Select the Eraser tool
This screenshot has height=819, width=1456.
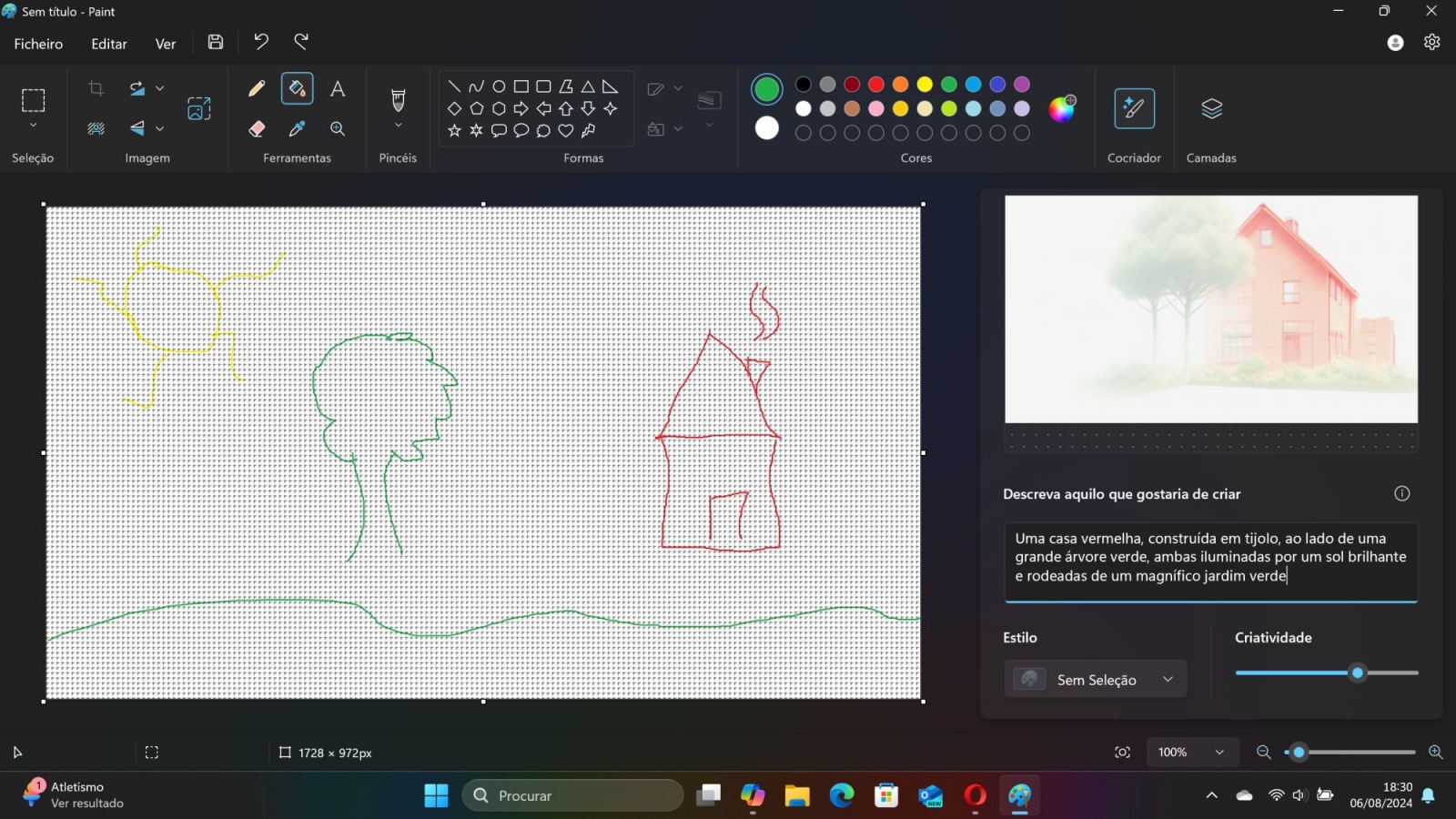click(257, 128)
